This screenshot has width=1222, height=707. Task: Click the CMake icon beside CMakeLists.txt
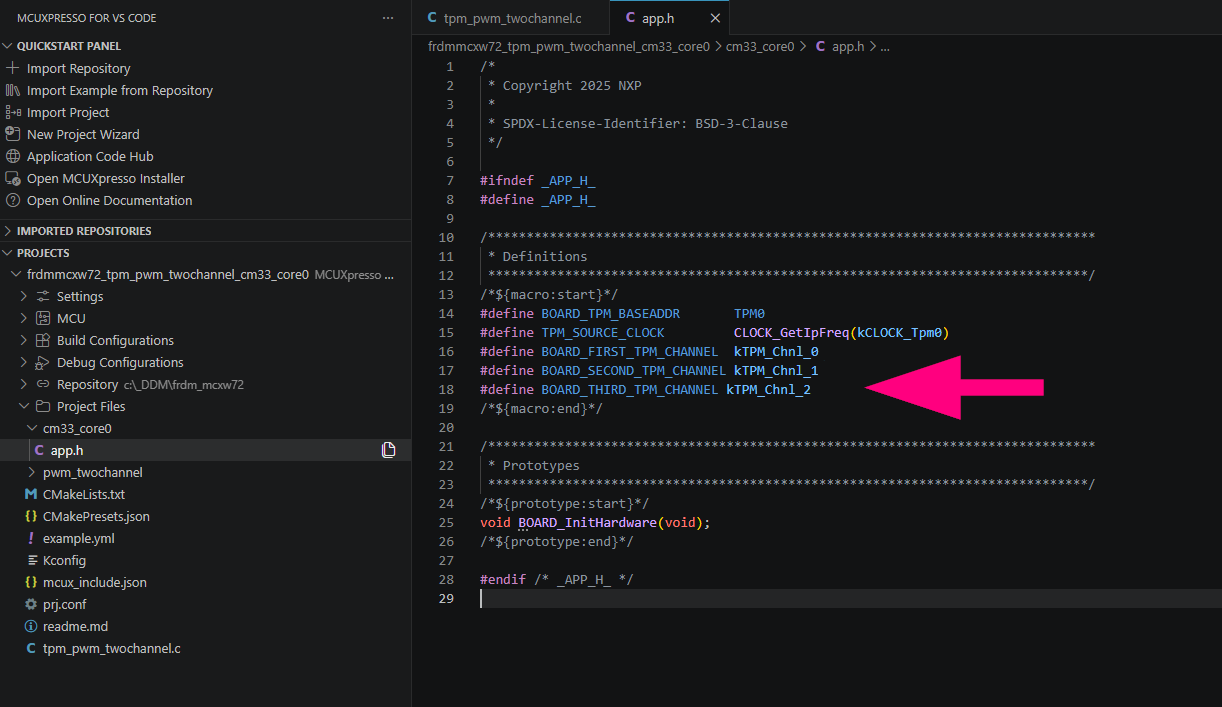31,494
